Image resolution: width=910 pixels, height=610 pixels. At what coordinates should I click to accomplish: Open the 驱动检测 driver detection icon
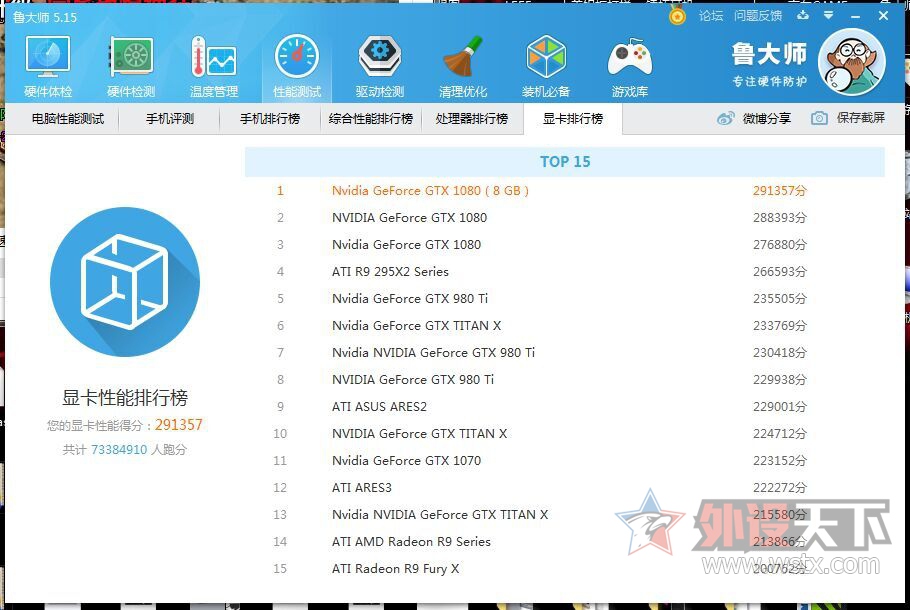point(380,66)
